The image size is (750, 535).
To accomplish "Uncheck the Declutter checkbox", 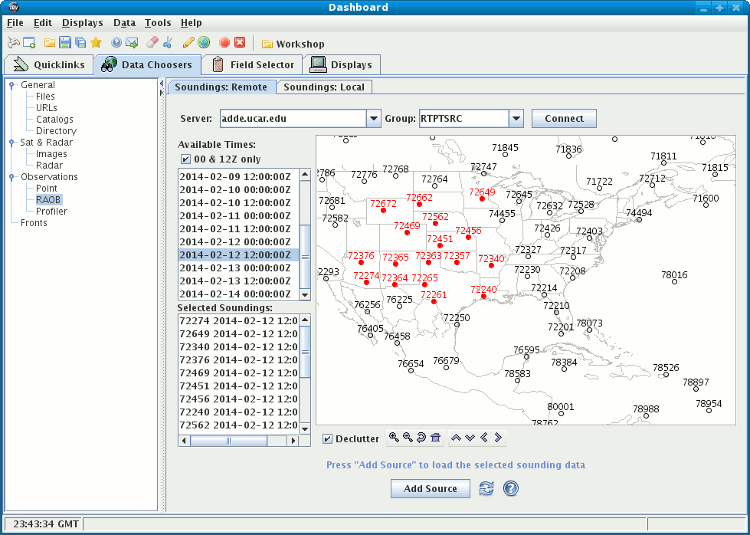I will [328, 439].
